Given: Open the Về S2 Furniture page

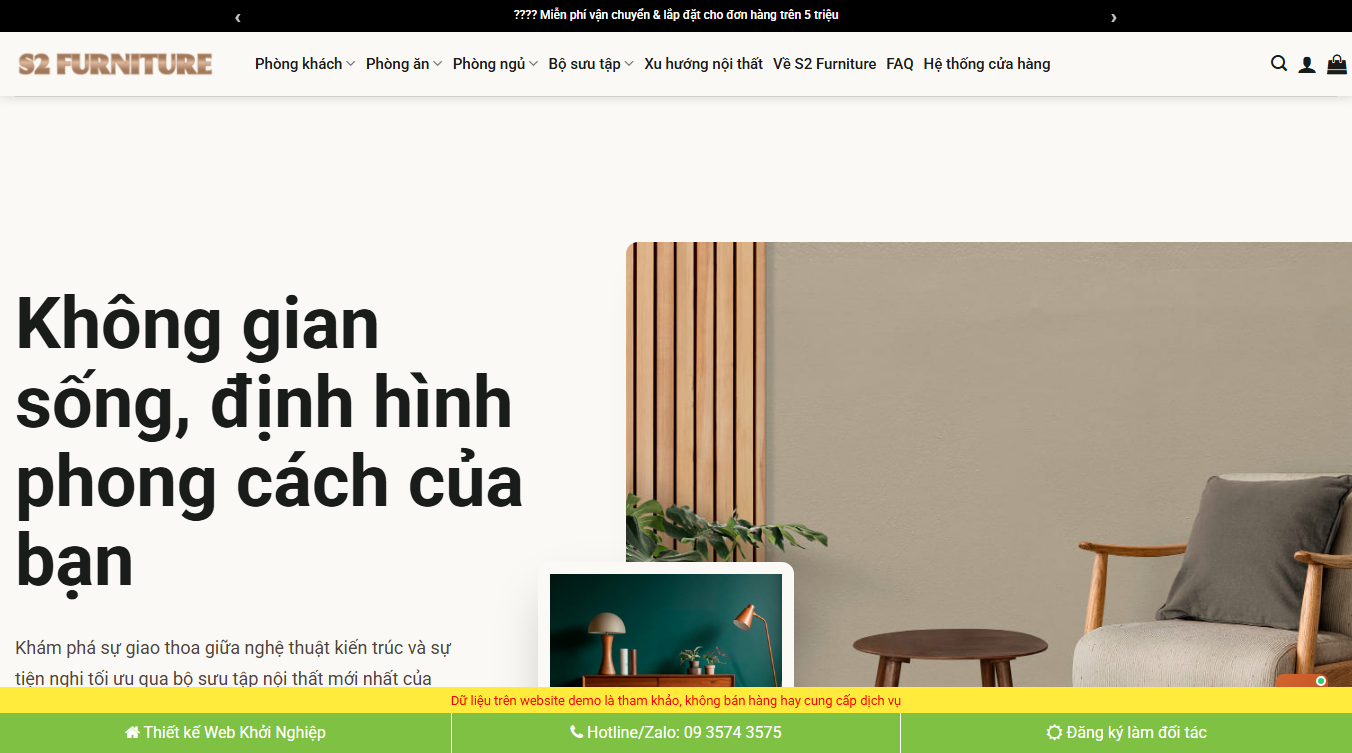Looking at the screenshot, I should click(x=824, y=64).
